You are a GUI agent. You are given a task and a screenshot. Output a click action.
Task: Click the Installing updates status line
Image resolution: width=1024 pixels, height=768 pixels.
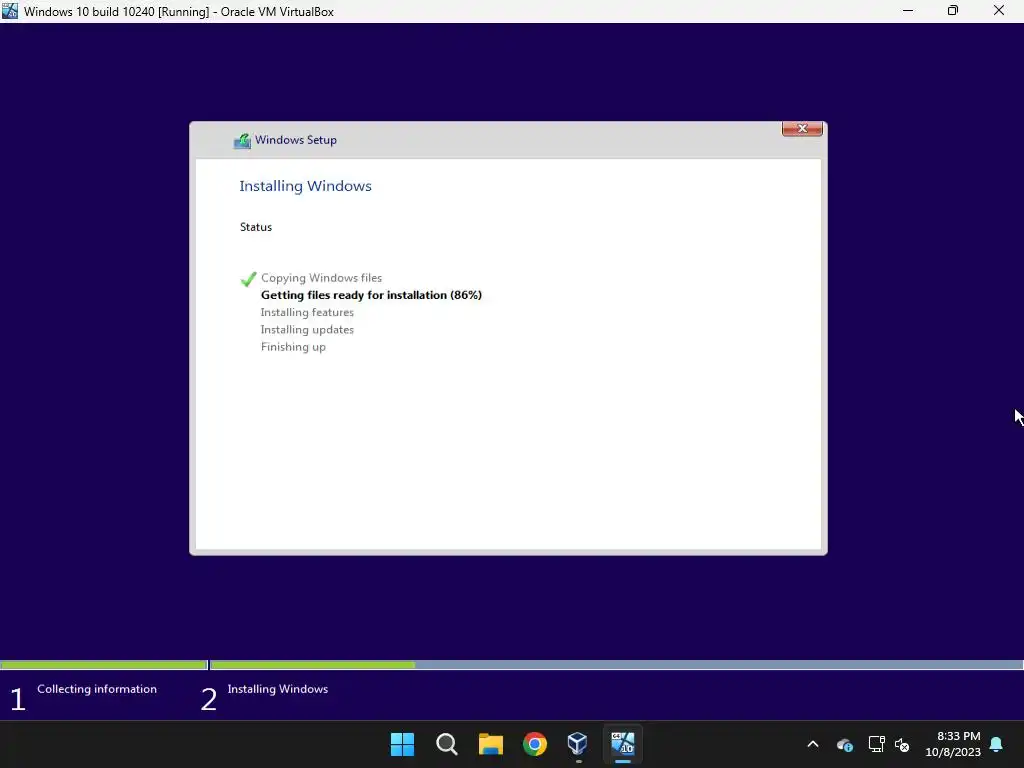click(x=307, y=330)
